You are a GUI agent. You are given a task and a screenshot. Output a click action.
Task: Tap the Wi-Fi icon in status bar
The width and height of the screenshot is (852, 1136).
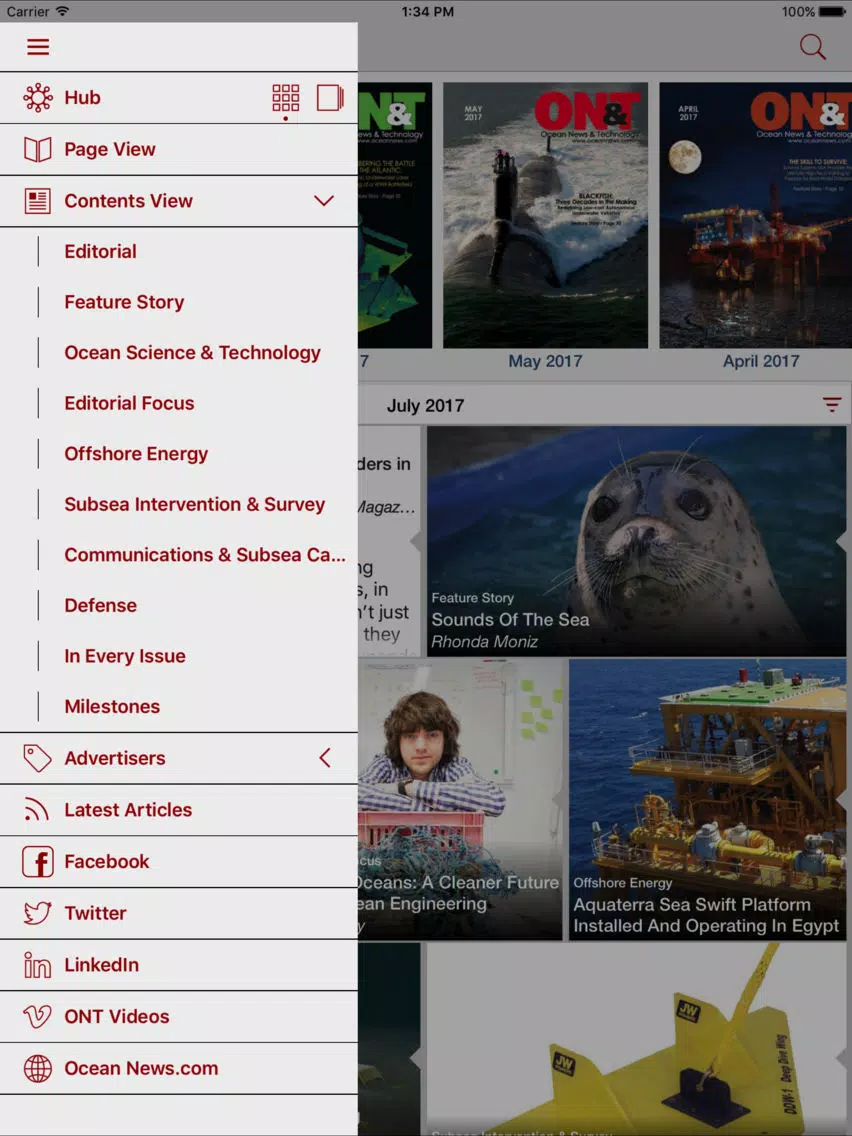pos(62,12)
